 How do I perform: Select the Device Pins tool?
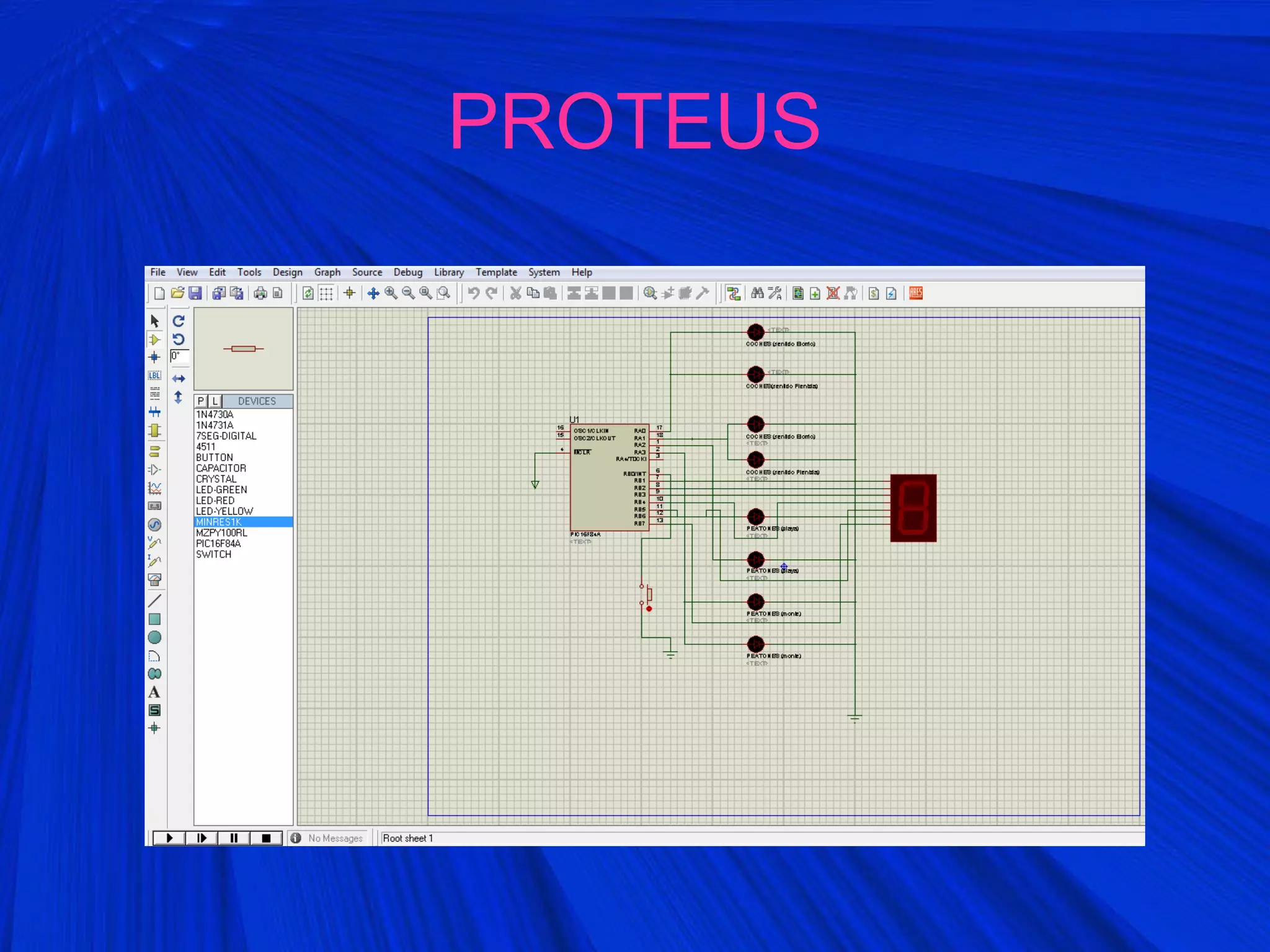click(x=155, y=469)
